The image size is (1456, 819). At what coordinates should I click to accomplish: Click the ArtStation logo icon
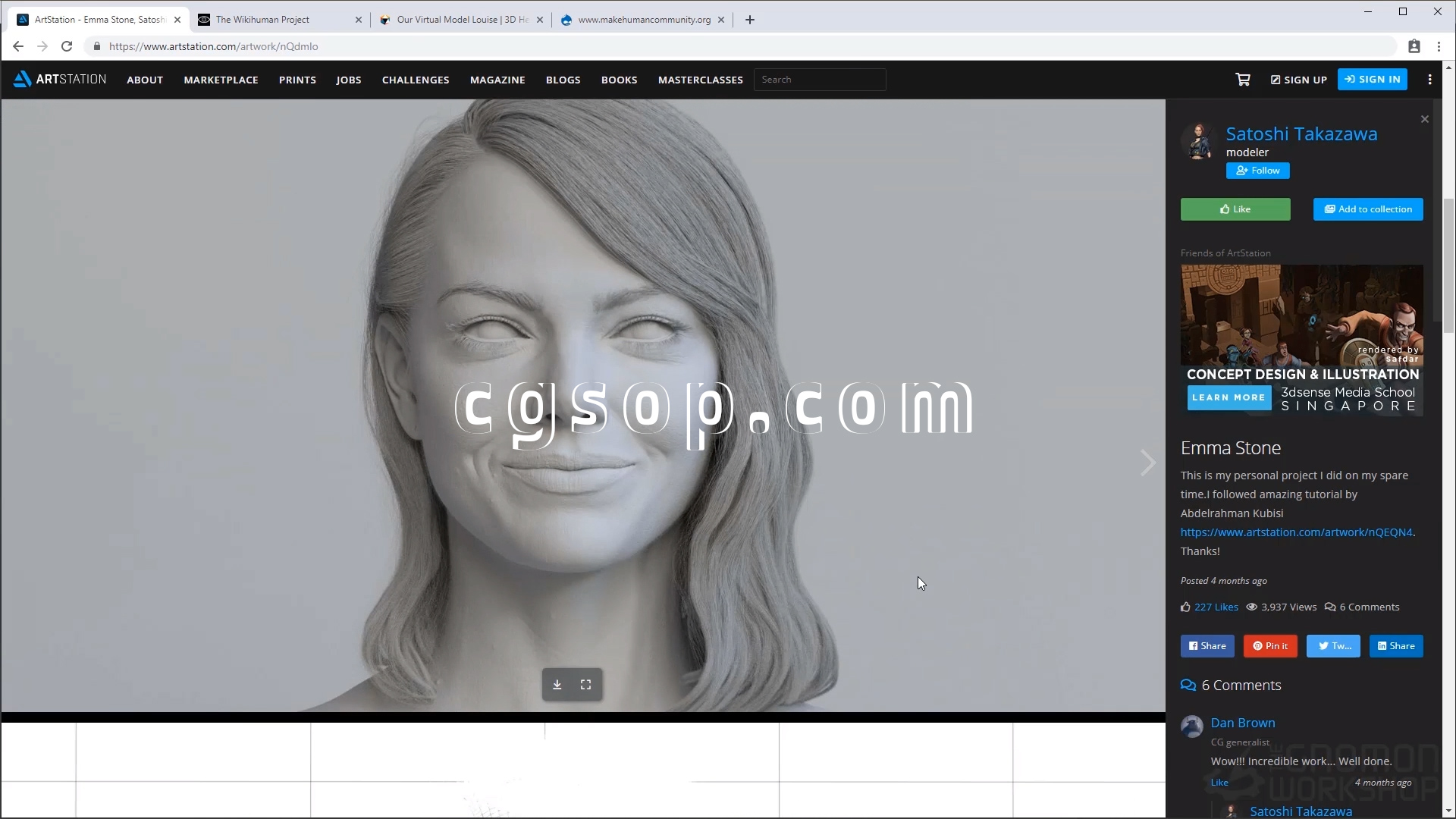23,79
